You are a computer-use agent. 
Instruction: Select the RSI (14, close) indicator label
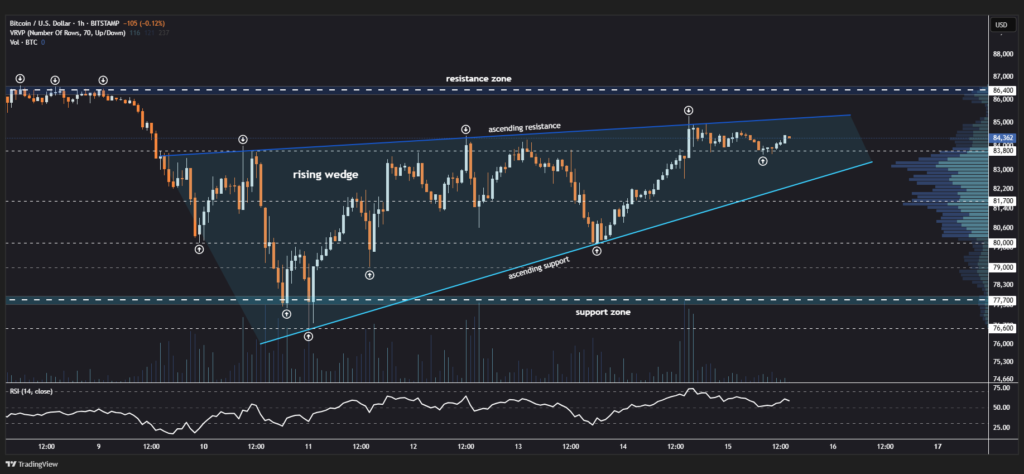point(30,391)
